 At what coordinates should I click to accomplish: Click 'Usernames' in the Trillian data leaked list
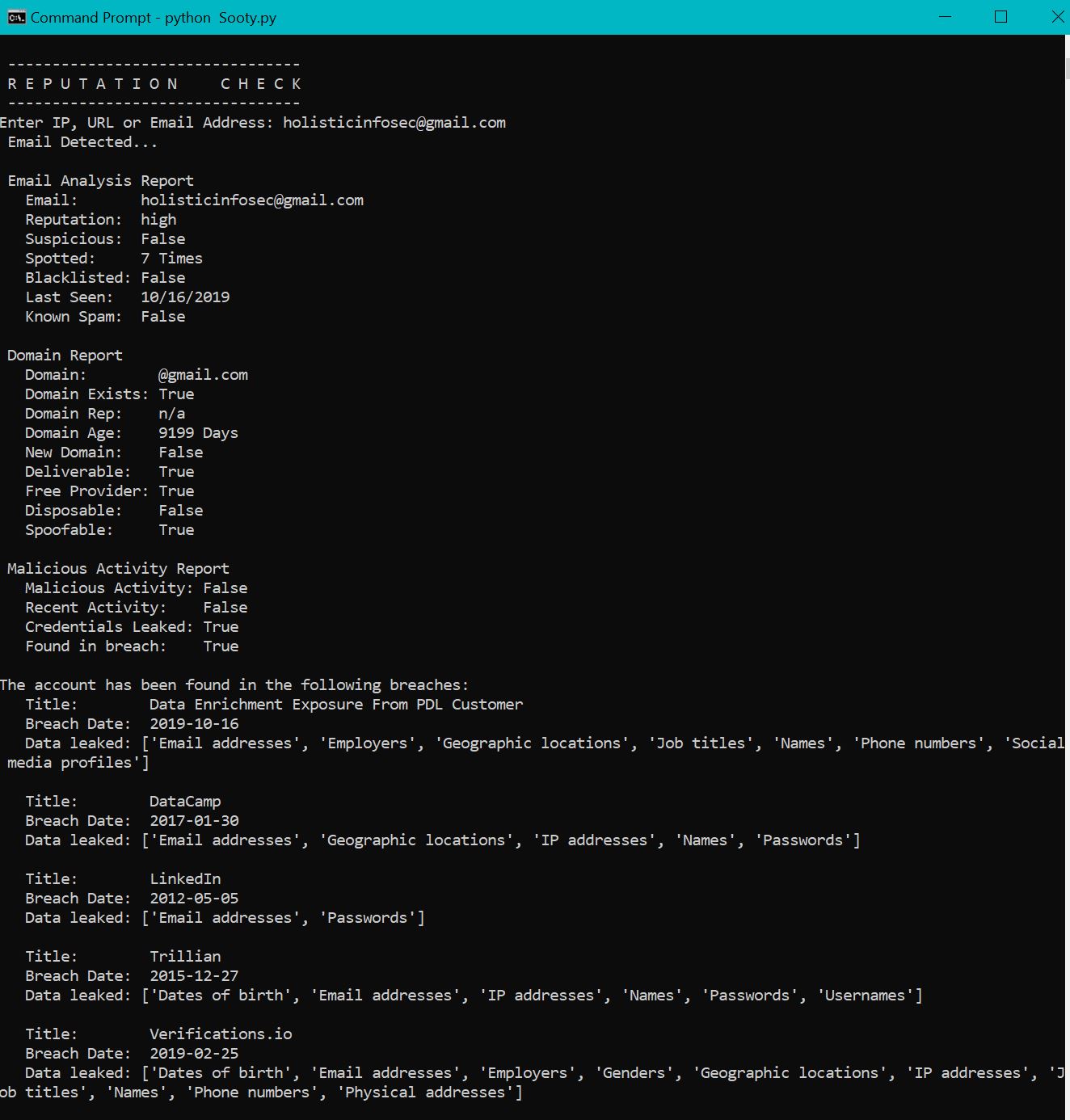point(866,996)
